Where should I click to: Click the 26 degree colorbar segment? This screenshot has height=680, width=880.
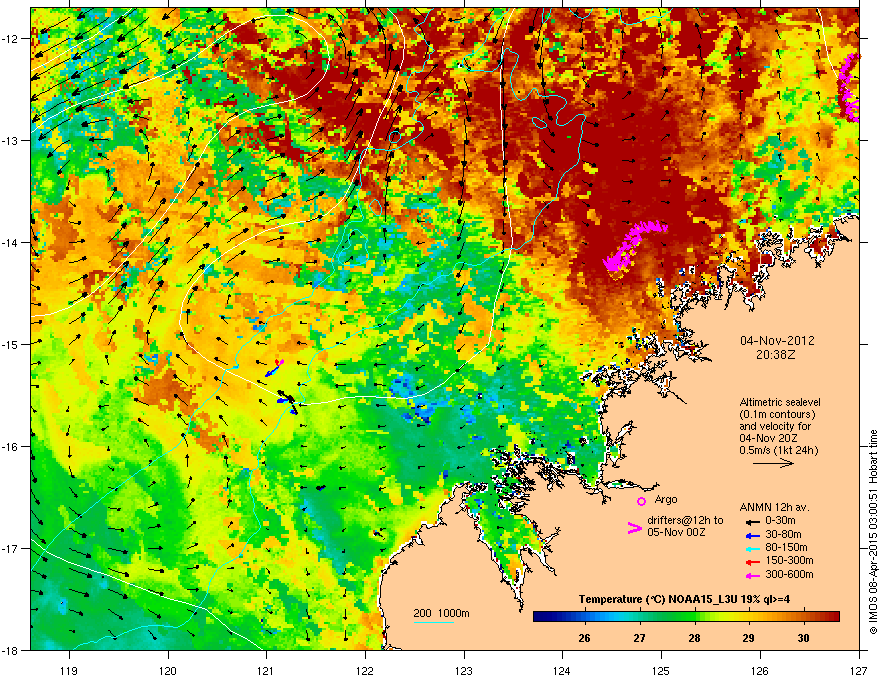[x=584, y=617]
